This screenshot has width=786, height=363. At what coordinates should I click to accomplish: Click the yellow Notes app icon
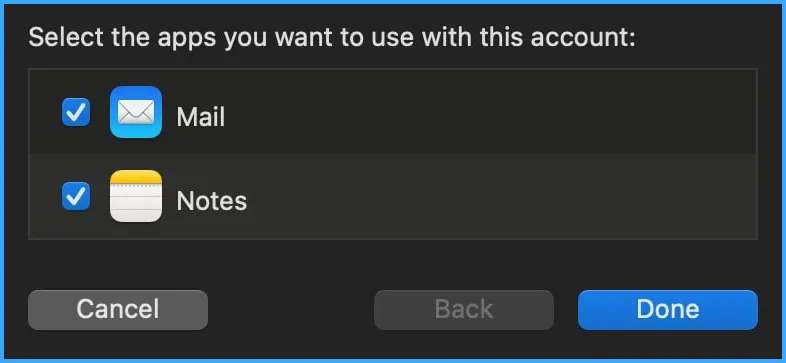(136, 196)
